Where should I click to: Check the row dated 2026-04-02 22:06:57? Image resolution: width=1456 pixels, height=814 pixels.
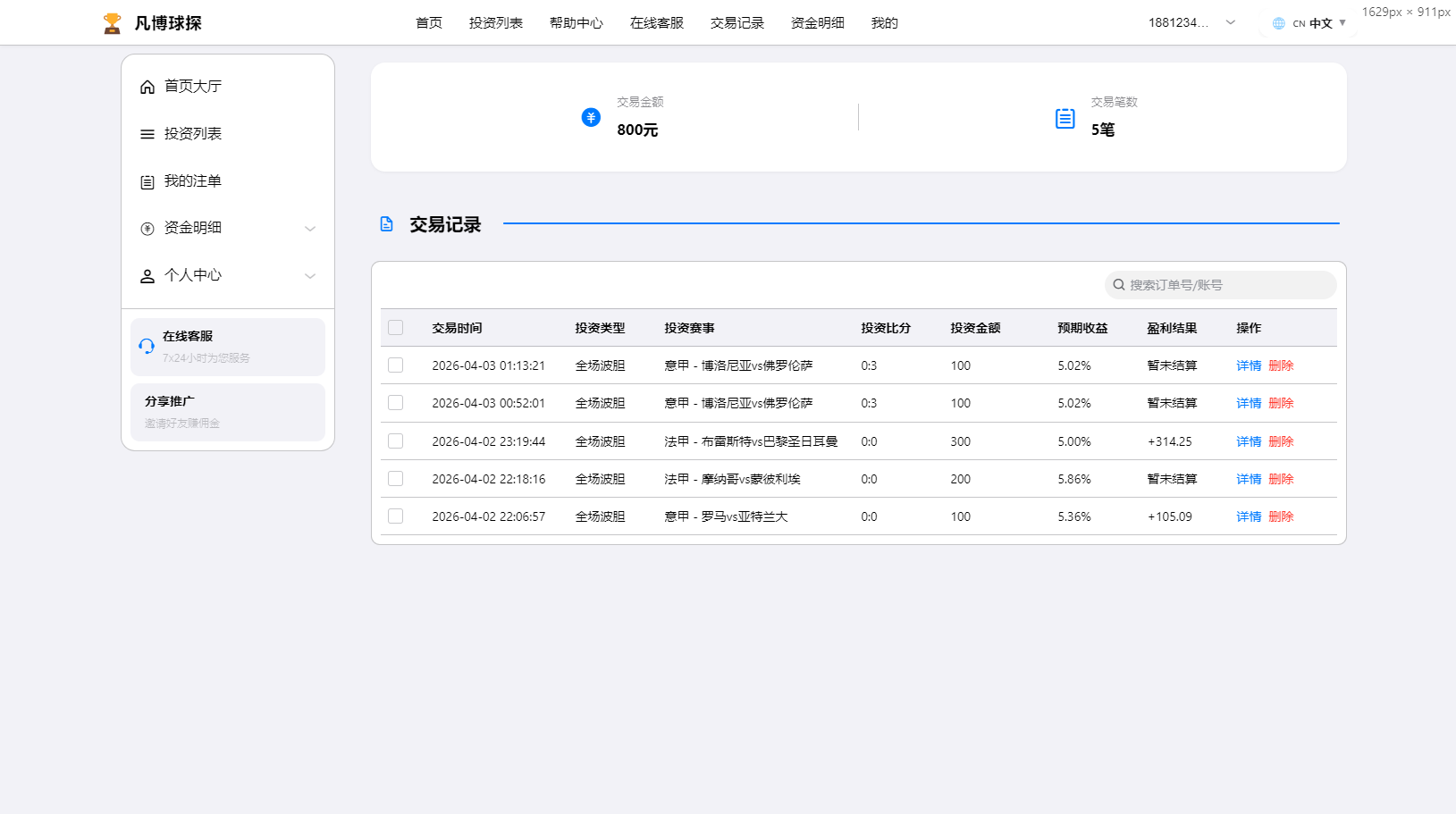396,516
